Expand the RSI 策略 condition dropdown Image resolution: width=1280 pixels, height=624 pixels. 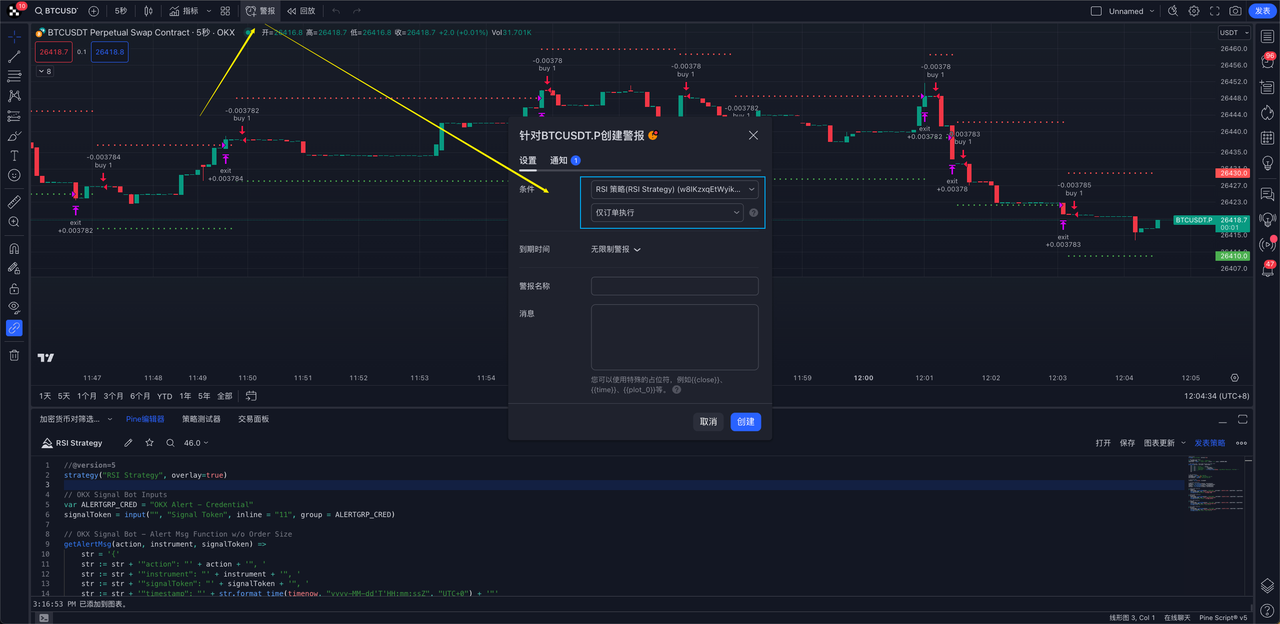[674, 189]
